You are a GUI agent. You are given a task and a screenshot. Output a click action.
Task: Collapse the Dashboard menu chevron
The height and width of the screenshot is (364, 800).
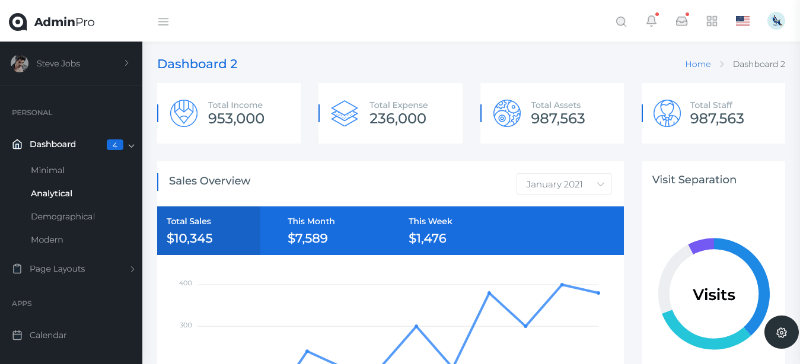pyautogui.click(x=132, y=145)
